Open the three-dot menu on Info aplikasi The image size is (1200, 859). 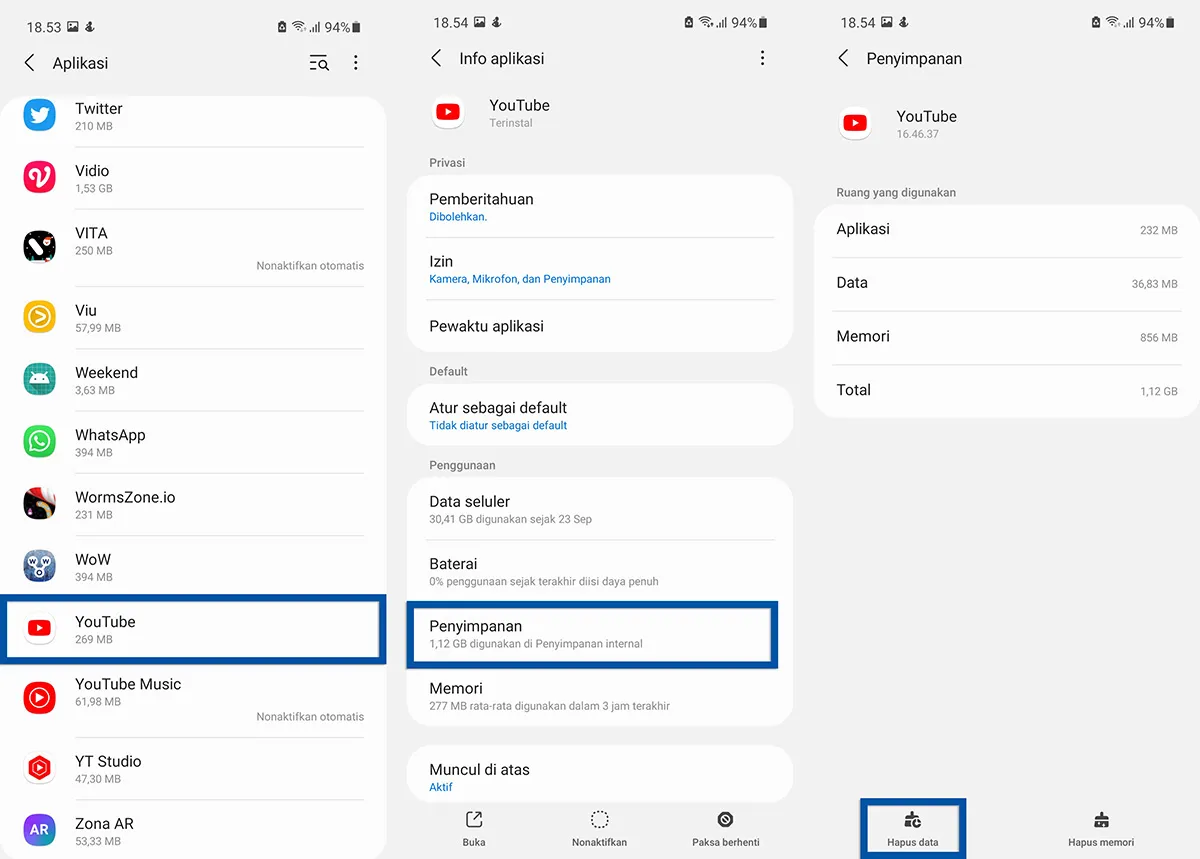pos(763,58)
